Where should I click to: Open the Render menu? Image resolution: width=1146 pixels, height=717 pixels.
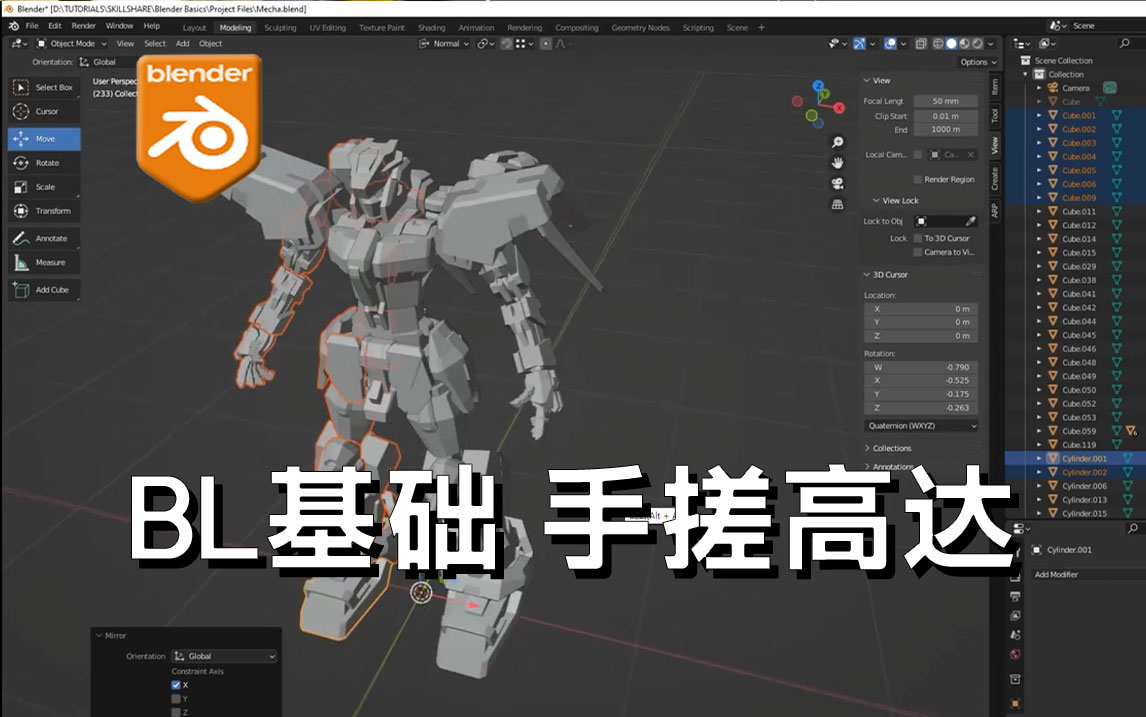coord(84,27)
